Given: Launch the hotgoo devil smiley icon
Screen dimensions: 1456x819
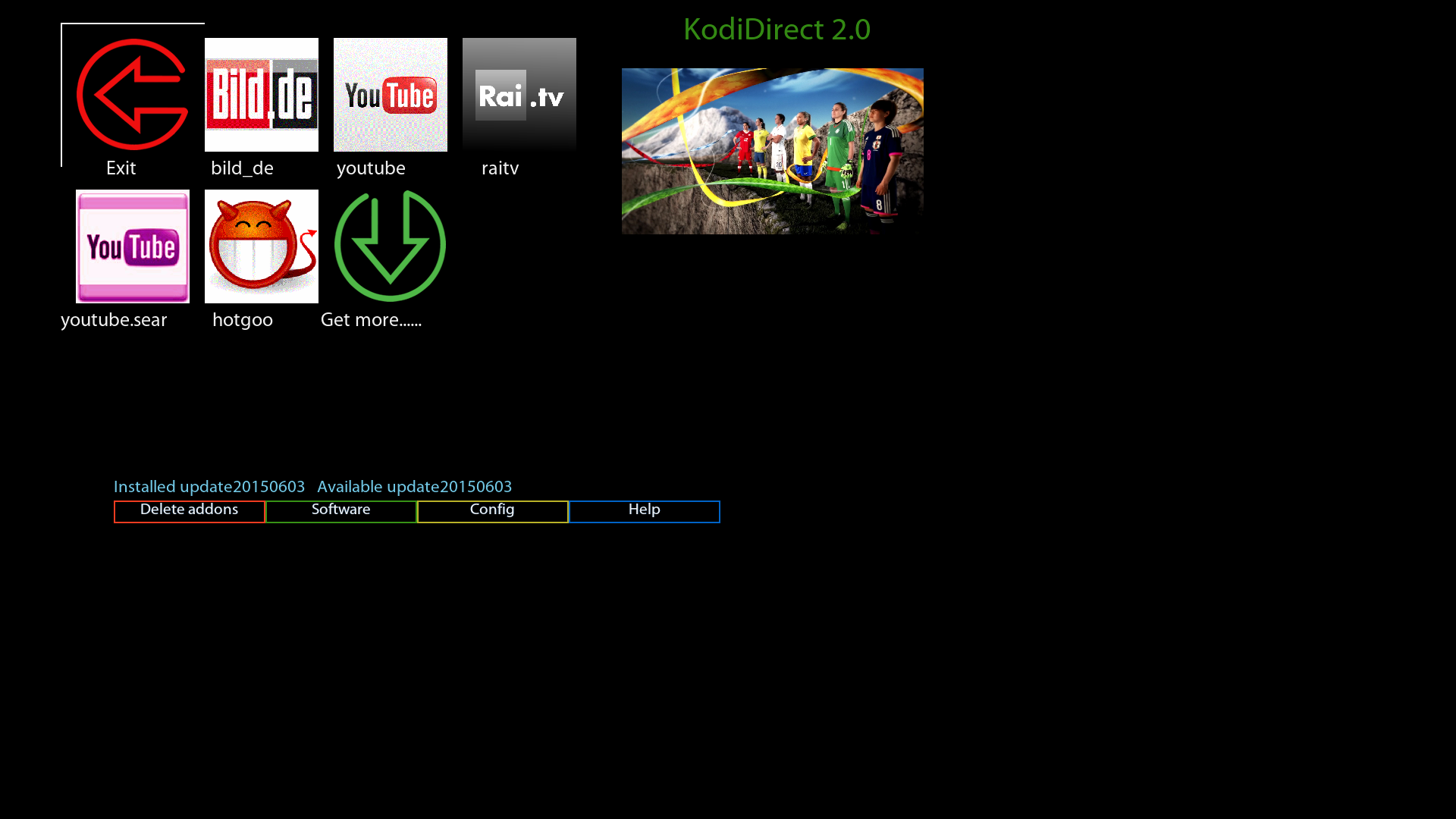Looking at the screenshot, I should click(x=262, y=246).
